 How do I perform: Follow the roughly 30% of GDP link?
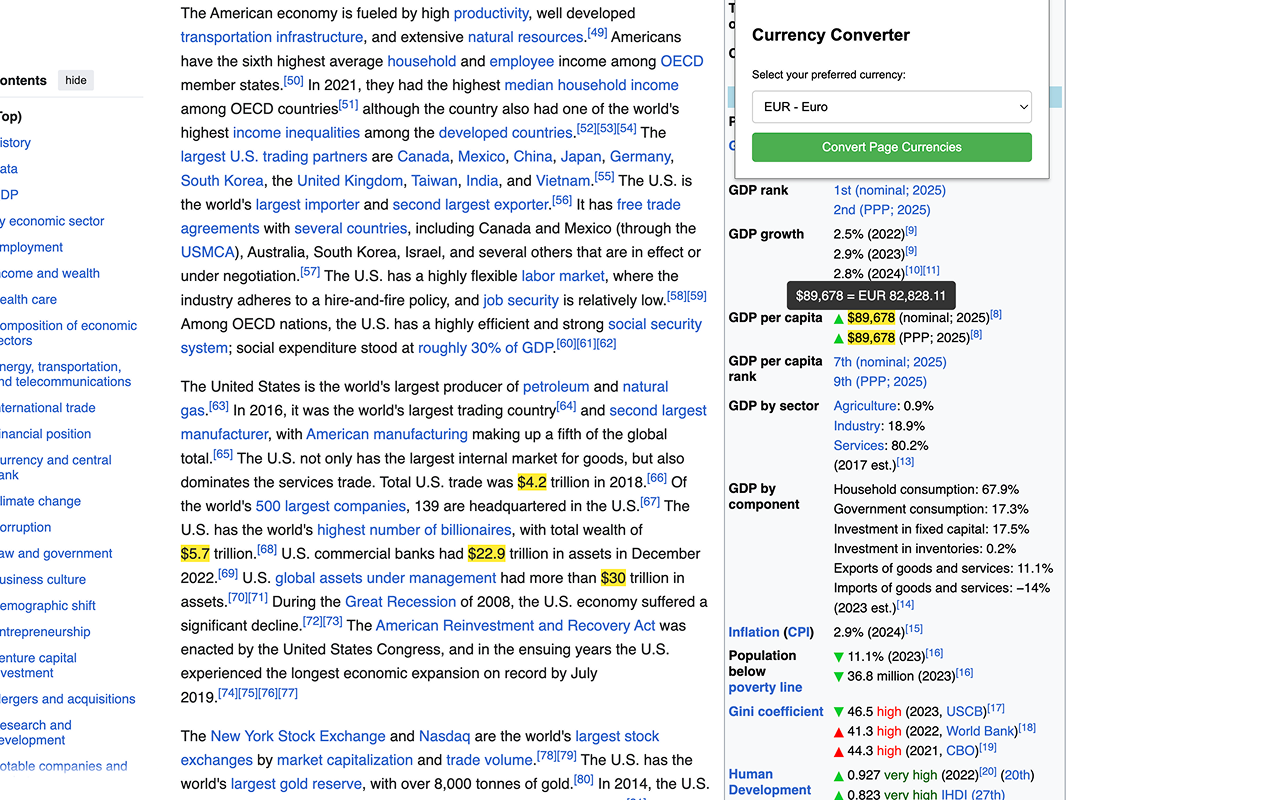tap(485, 348)
